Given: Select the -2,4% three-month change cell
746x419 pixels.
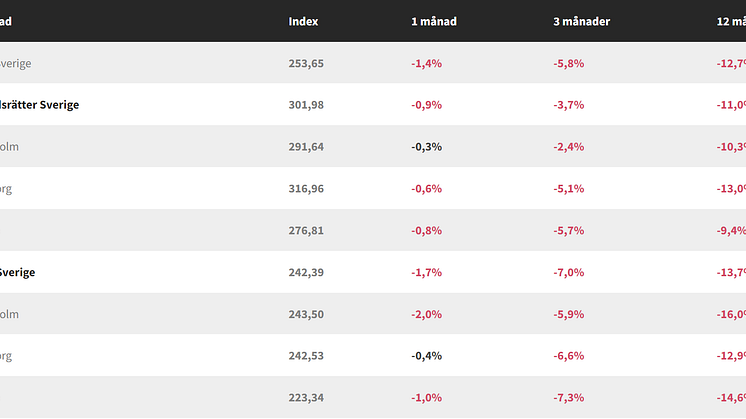Looking at the screenshot, I should point(568,147).
